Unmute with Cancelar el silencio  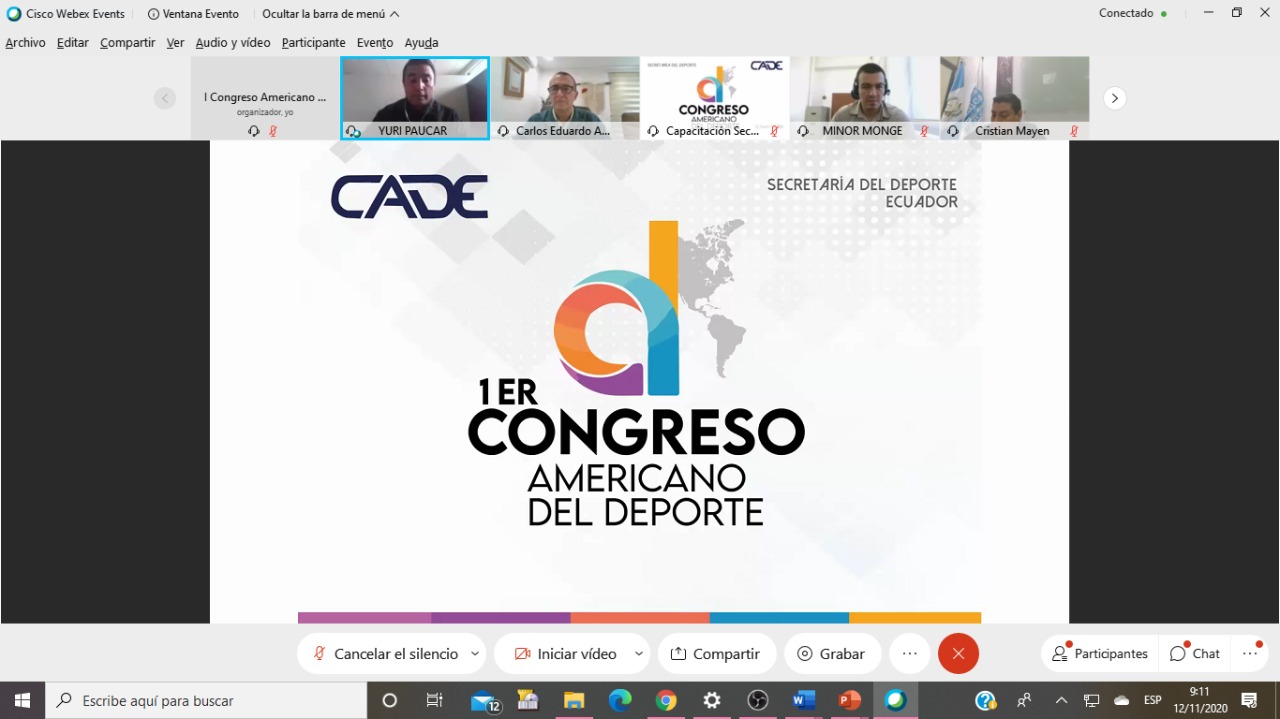[x=385, y=654]
